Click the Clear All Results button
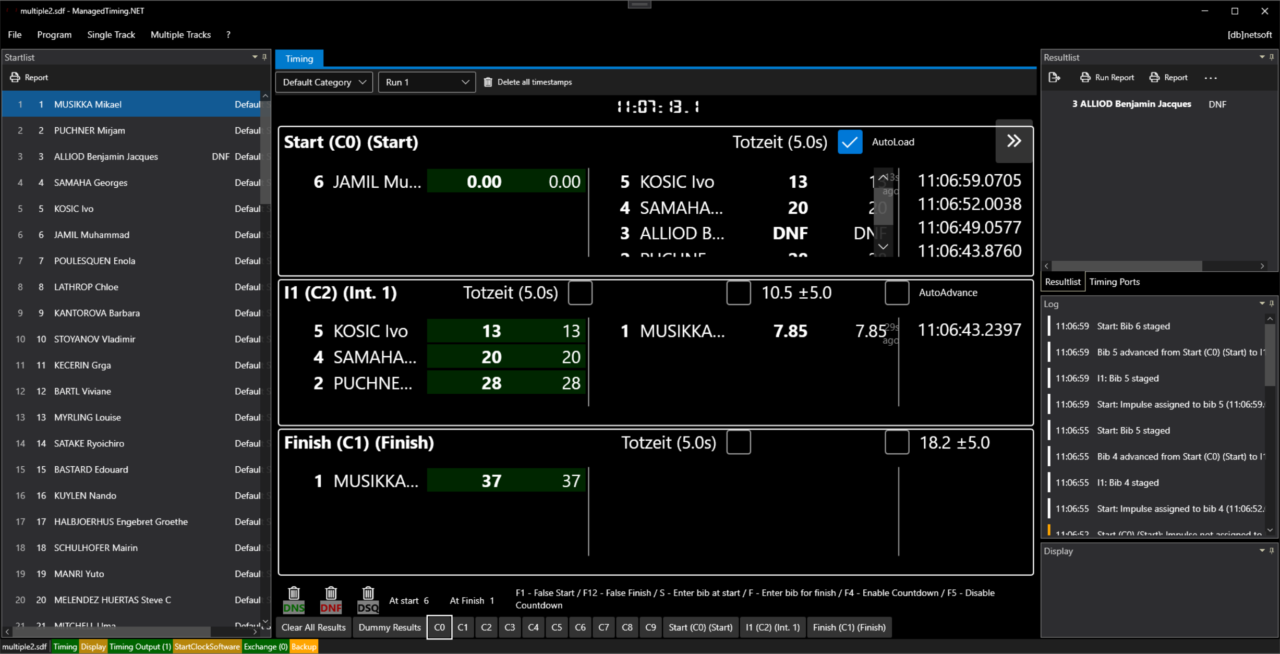Screen dimensions: 1280x654 point(313,628)
